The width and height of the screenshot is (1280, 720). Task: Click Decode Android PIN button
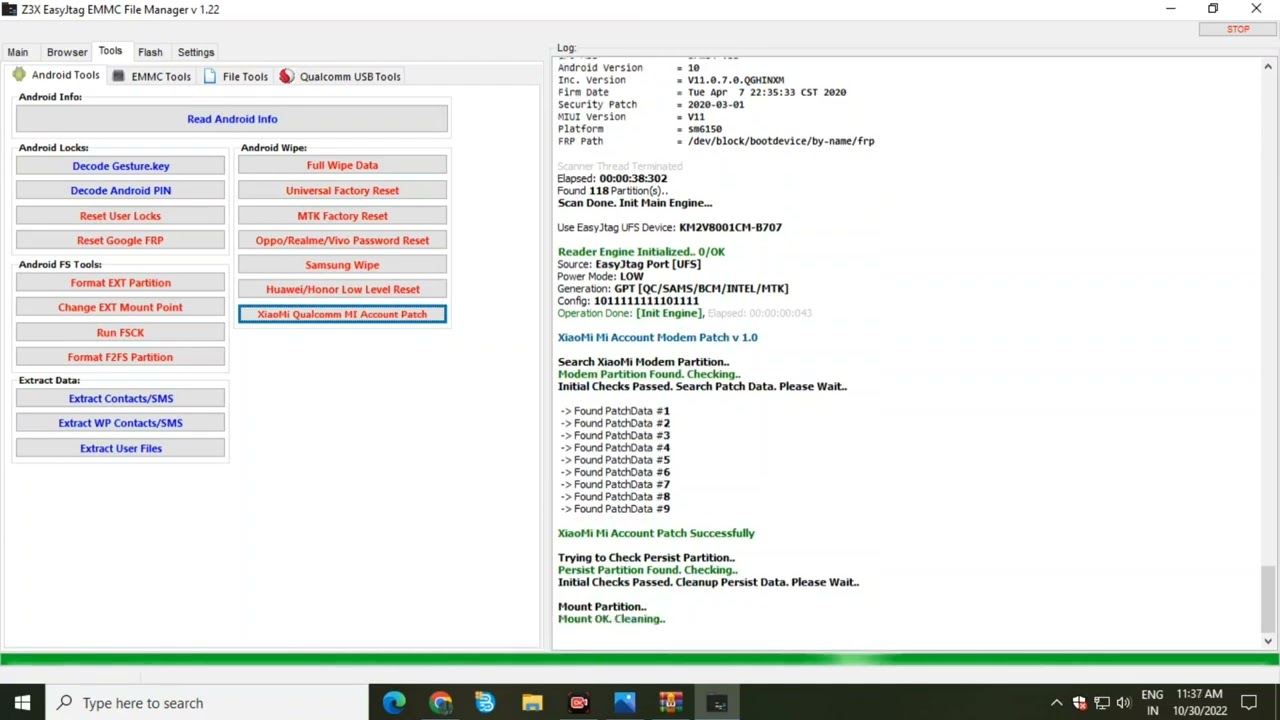pos(120,190)
